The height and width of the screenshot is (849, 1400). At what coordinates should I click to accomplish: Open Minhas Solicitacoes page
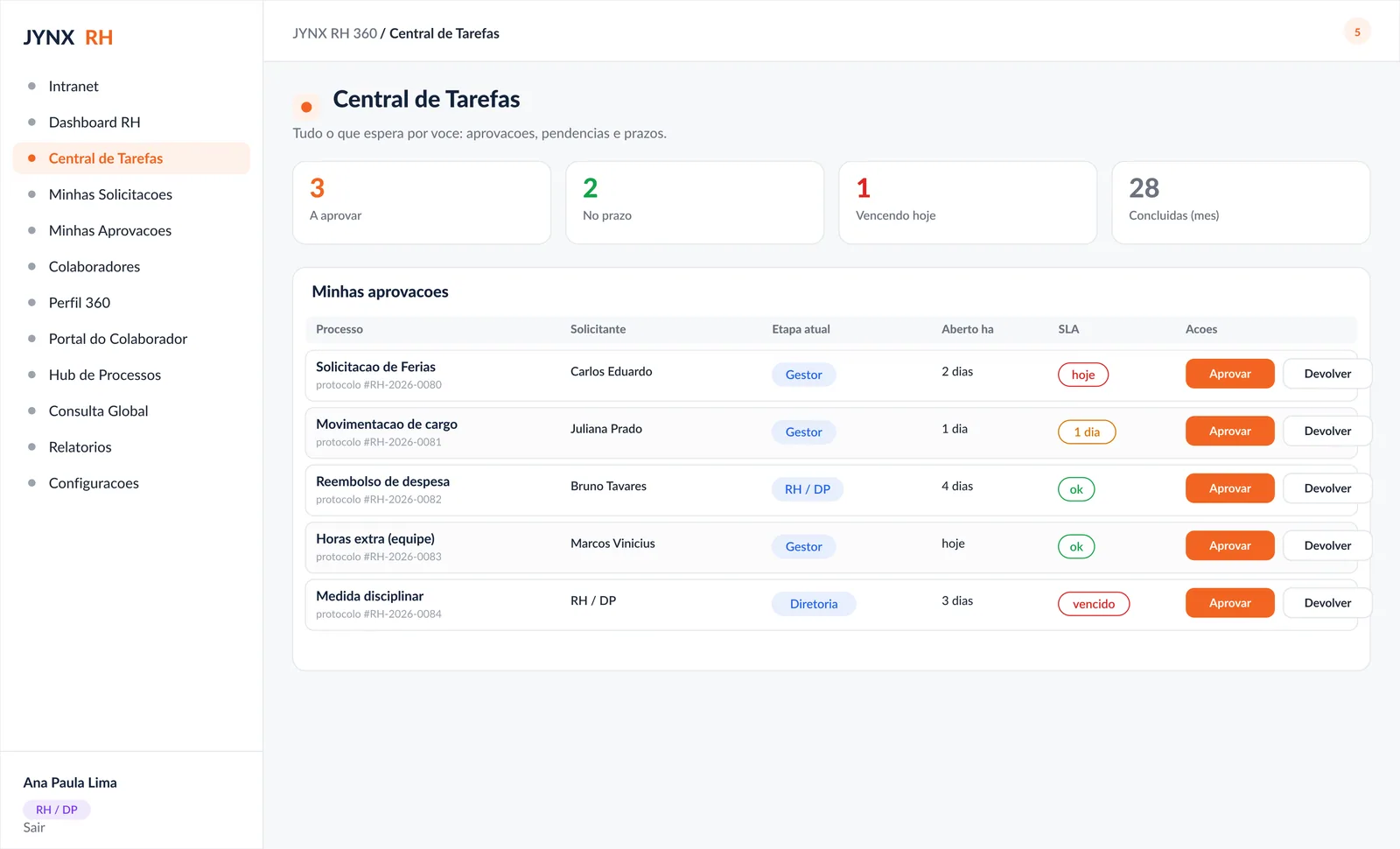tap(131, 194)
